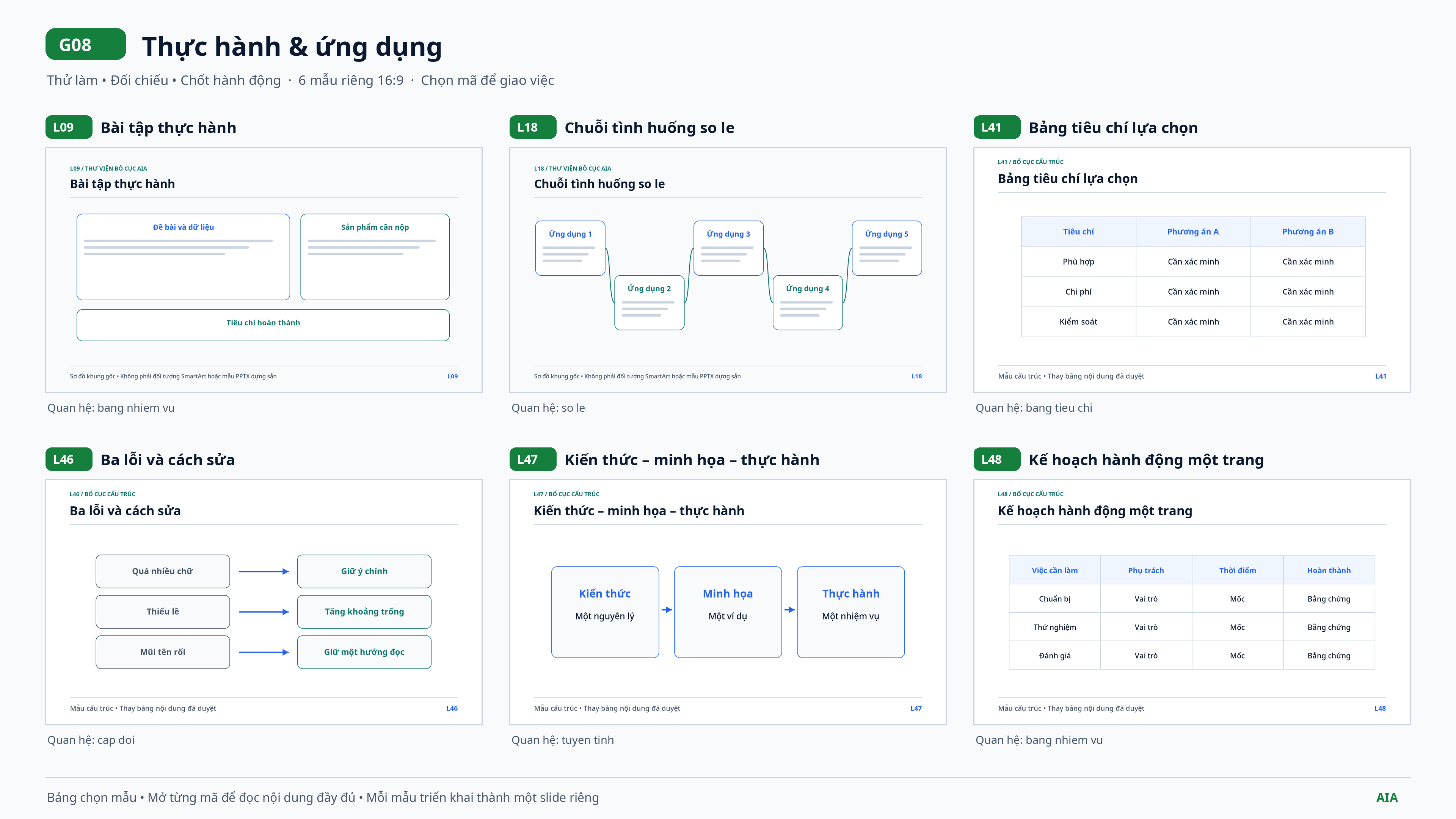Click the 'Việc cần làm' table header
This screenshot has width=1456, height=819.
click(1055, 570)
